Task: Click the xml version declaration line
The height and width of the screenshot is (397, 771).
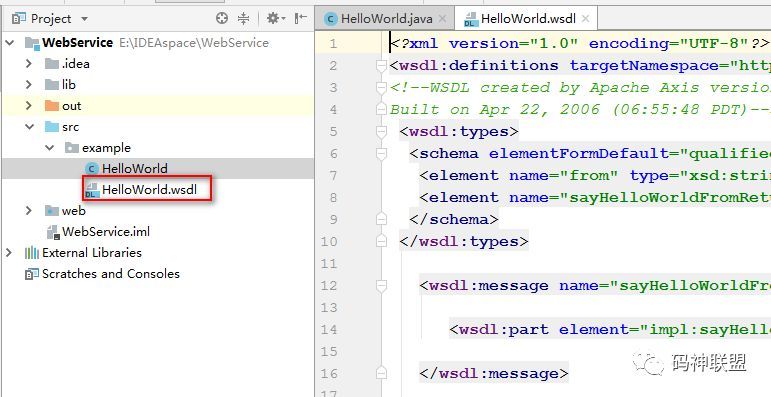Action: click(580, 43)
